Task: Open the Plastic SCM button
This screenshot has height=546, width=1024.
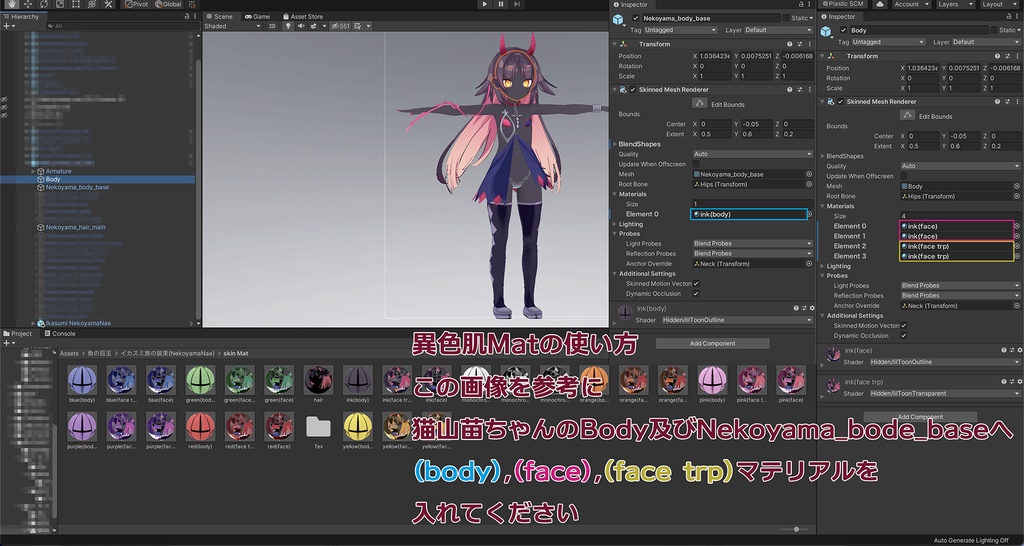Action: 842,4
